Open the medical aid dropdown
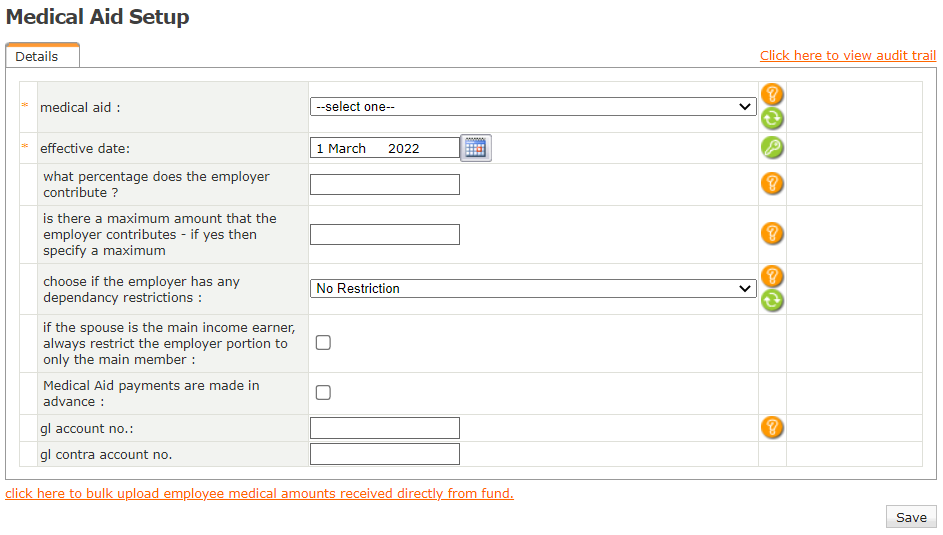 (533, 107)
